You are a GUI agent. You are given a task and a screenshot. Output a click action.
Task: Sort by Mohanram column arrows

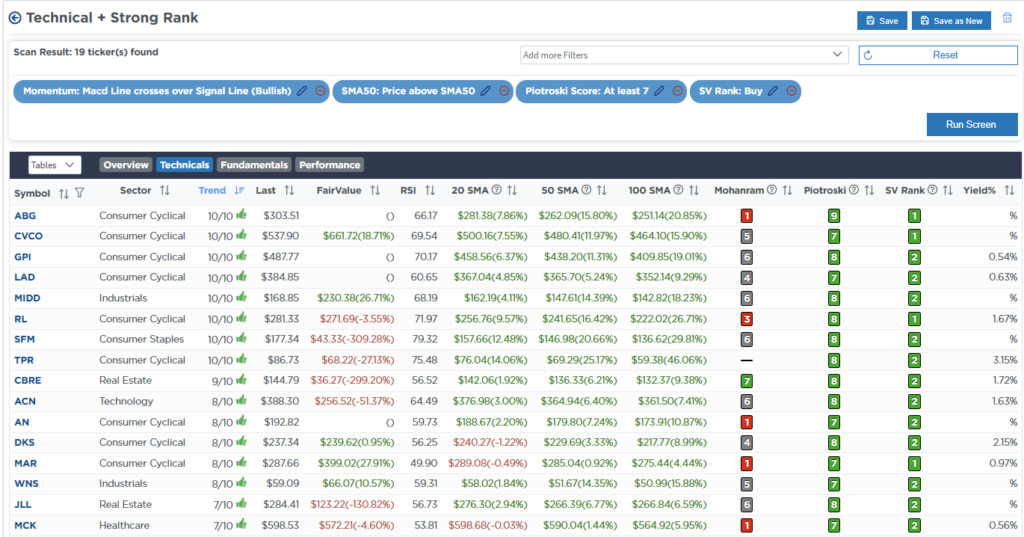click(x=788, y=190)
